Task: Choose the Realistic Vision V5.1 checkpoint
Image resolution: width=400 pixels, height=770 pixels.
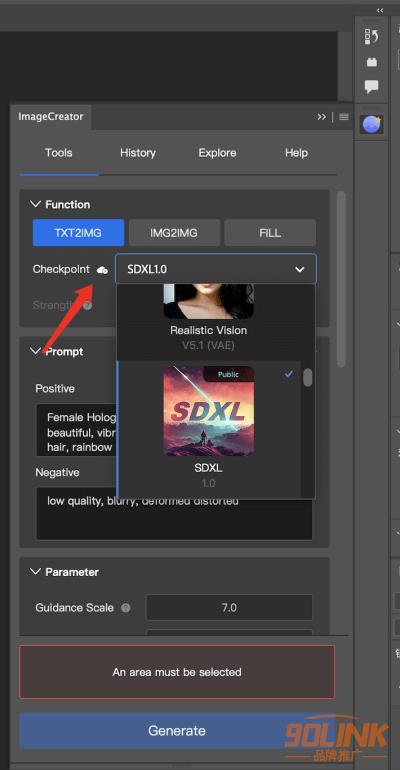Action: pyautogui.click(x=209, y=322)
